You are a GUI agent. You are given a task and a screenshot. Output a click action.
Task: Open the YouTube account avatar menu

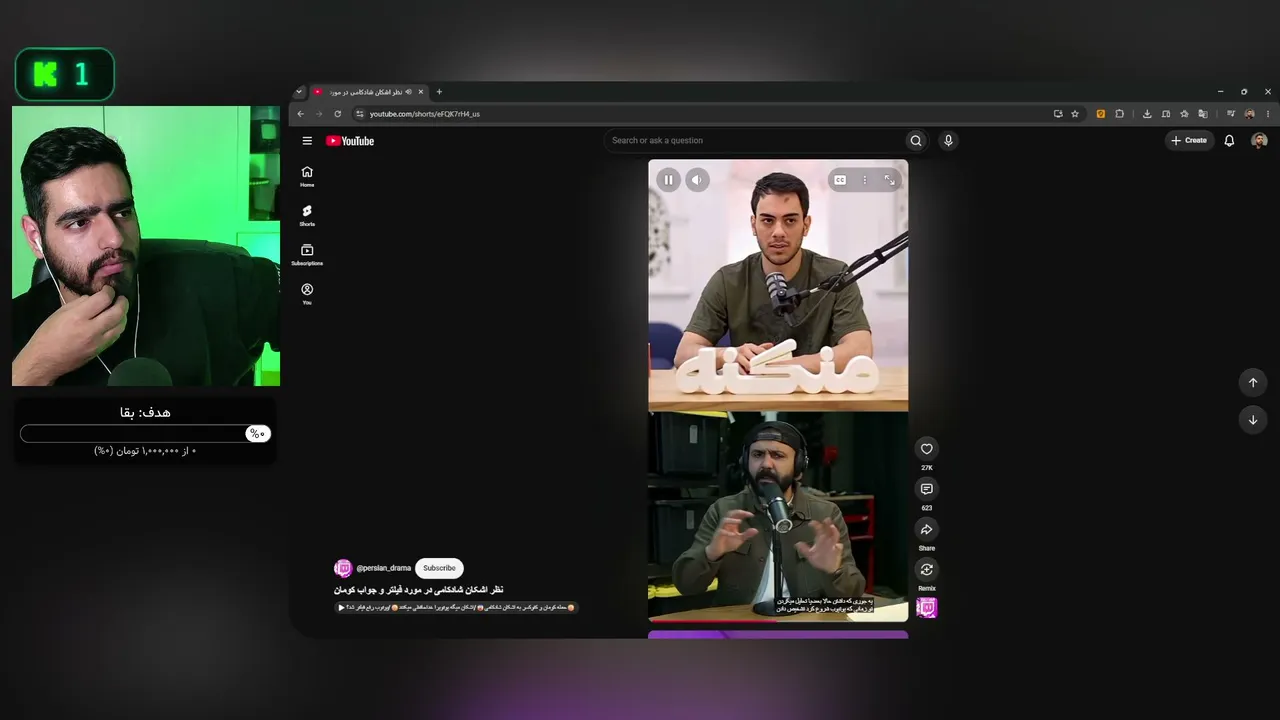pyautogui.click(x=1259, y=141)
